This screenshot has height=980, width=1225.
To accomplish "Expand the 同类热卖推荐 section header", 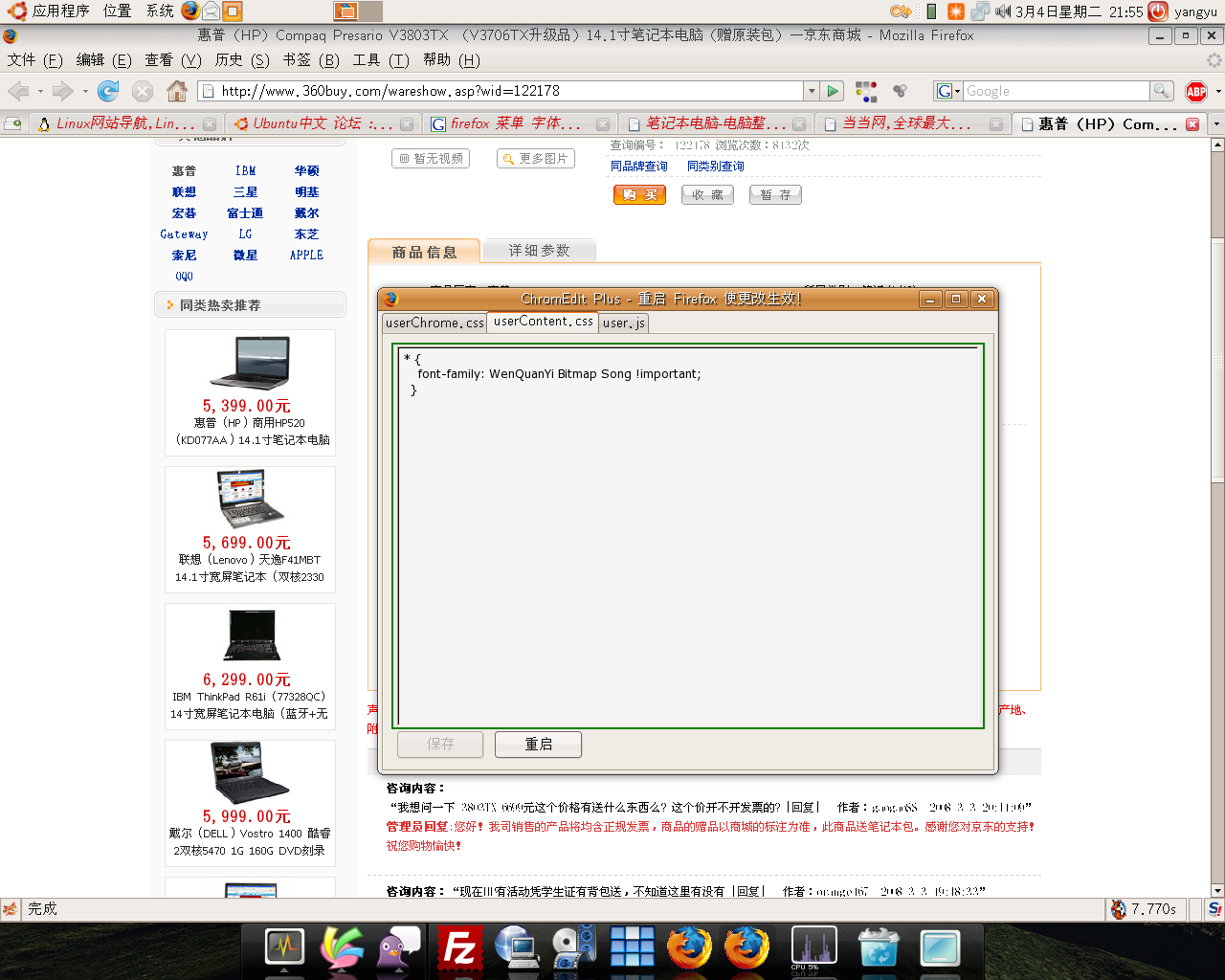I will coord(250,305).
